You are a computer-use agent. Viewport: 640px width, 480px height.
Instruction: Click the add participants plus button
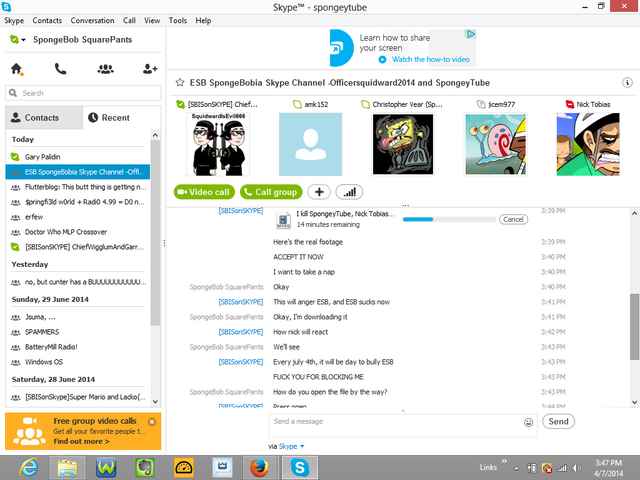(x=319, y=192)
